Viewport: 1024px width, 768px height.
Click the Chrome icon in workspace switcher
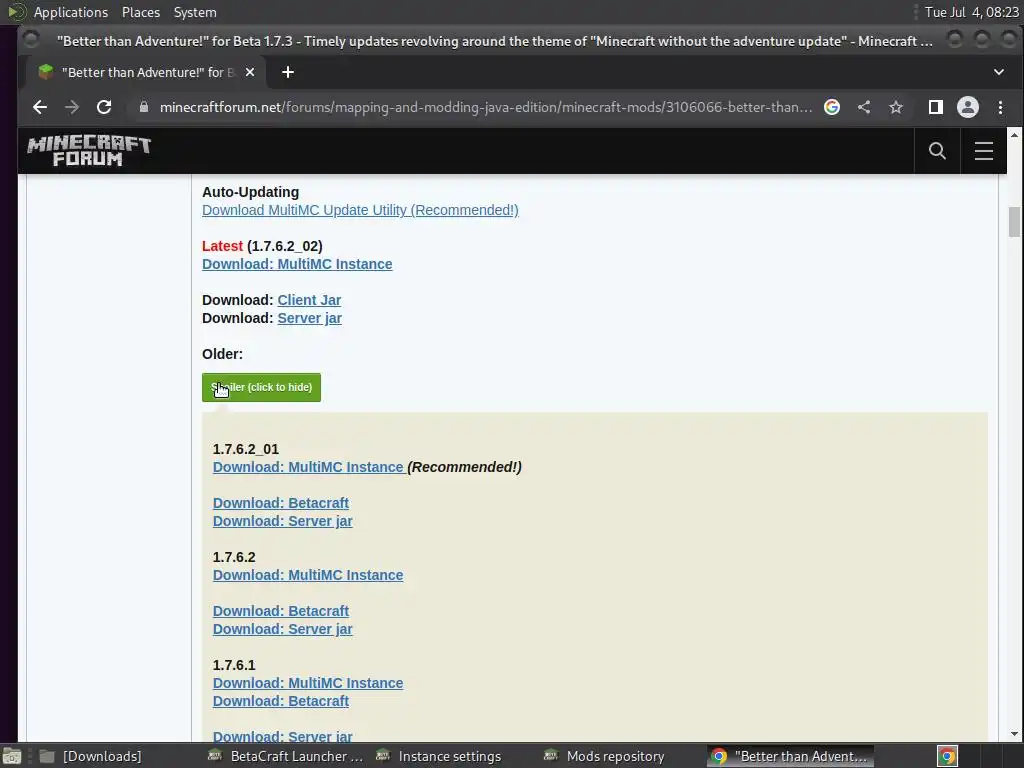[947, 756]
